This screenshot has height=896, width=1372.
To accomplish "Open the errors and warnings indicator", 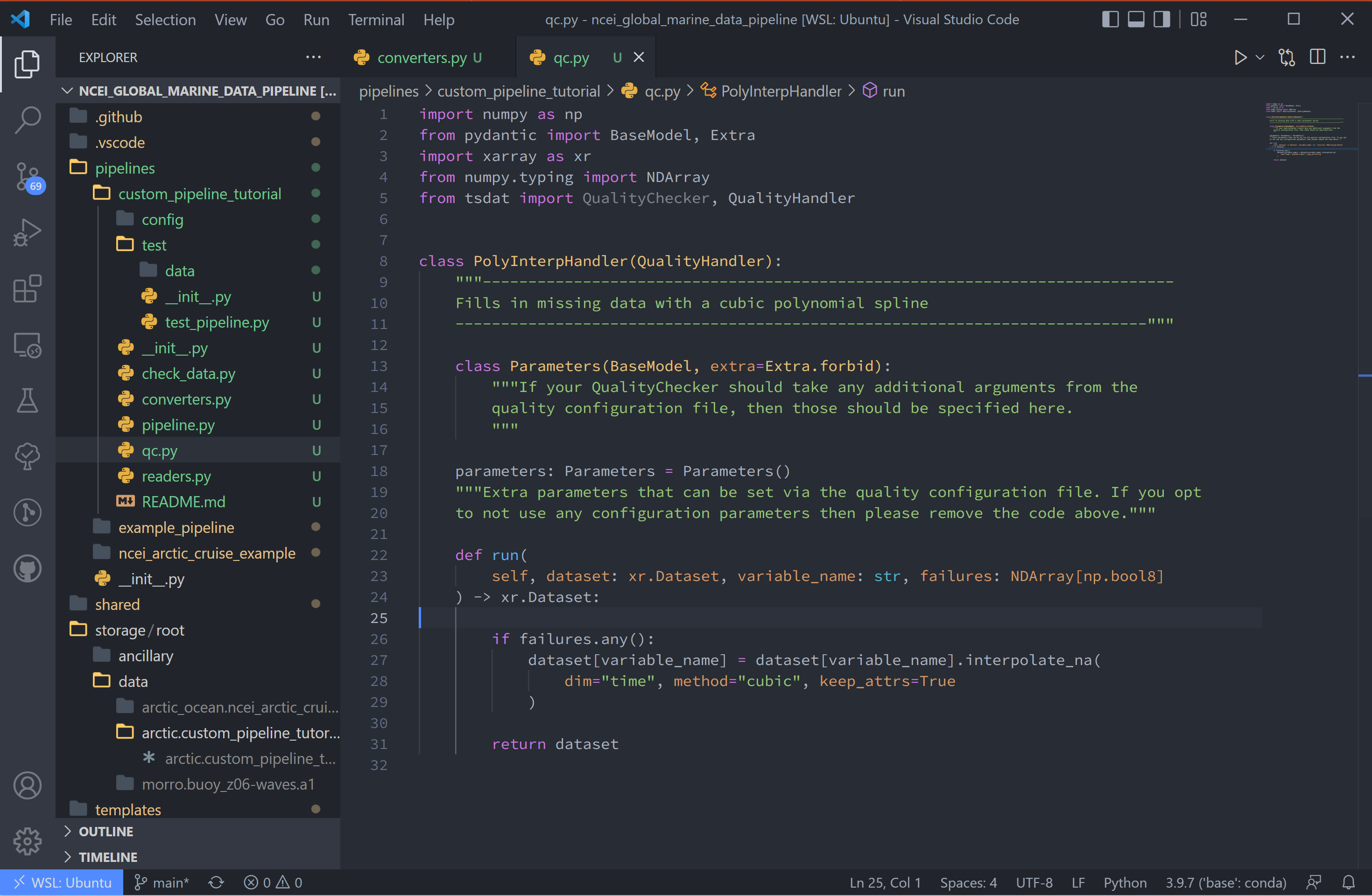I will pos(273,882).
